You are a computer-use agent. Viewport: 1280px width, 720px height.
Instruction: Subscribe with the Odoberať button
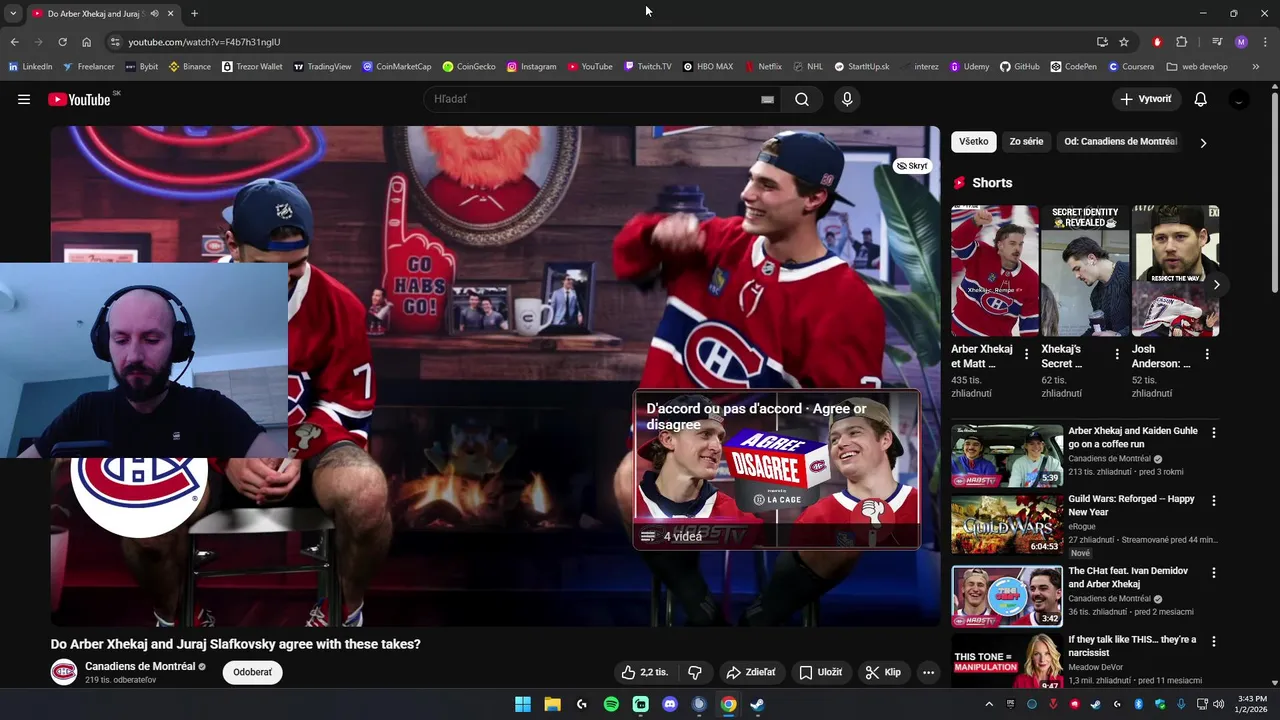pyautogui.click(x=252, y=672)
